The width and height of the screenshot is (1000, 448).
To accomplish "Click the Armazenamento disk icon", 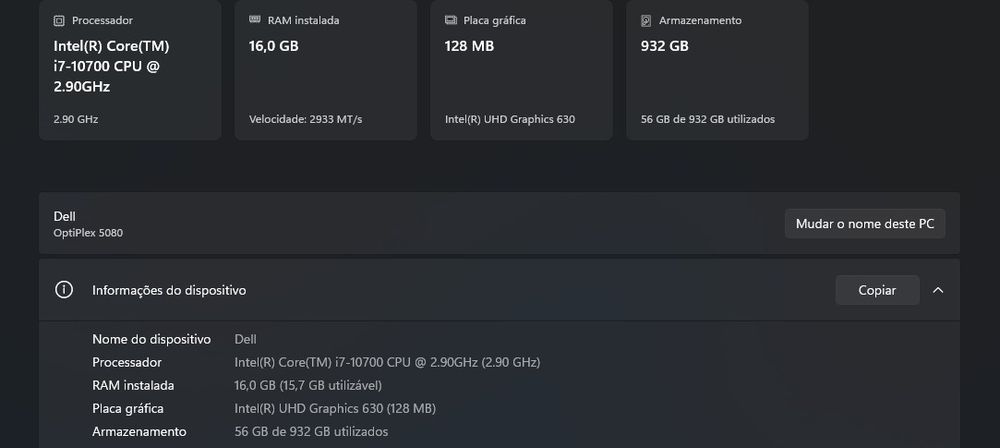I will (646, 20).
